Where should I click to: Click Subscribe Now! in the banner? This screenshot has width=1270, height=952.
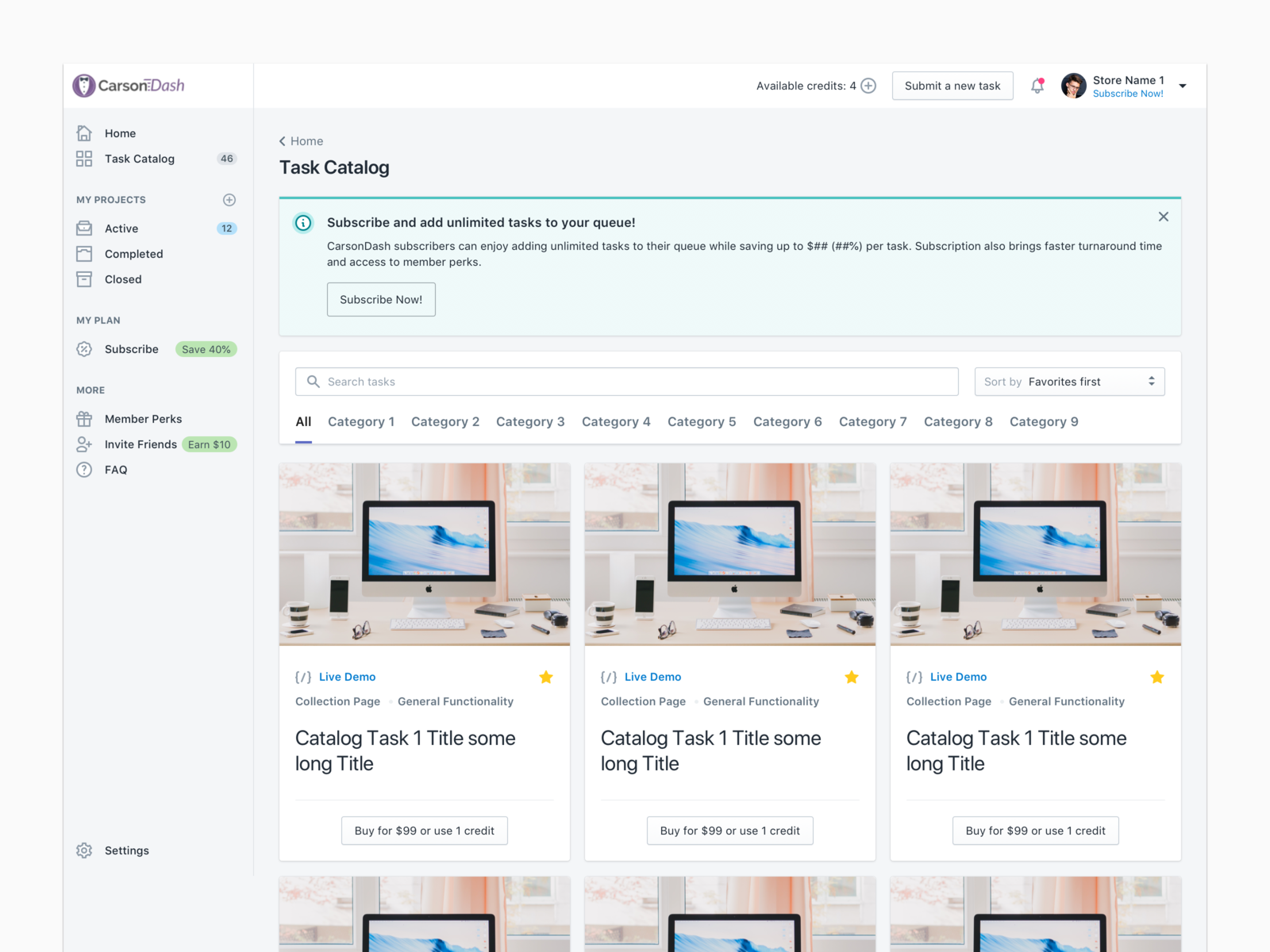(x=381, y=299)
